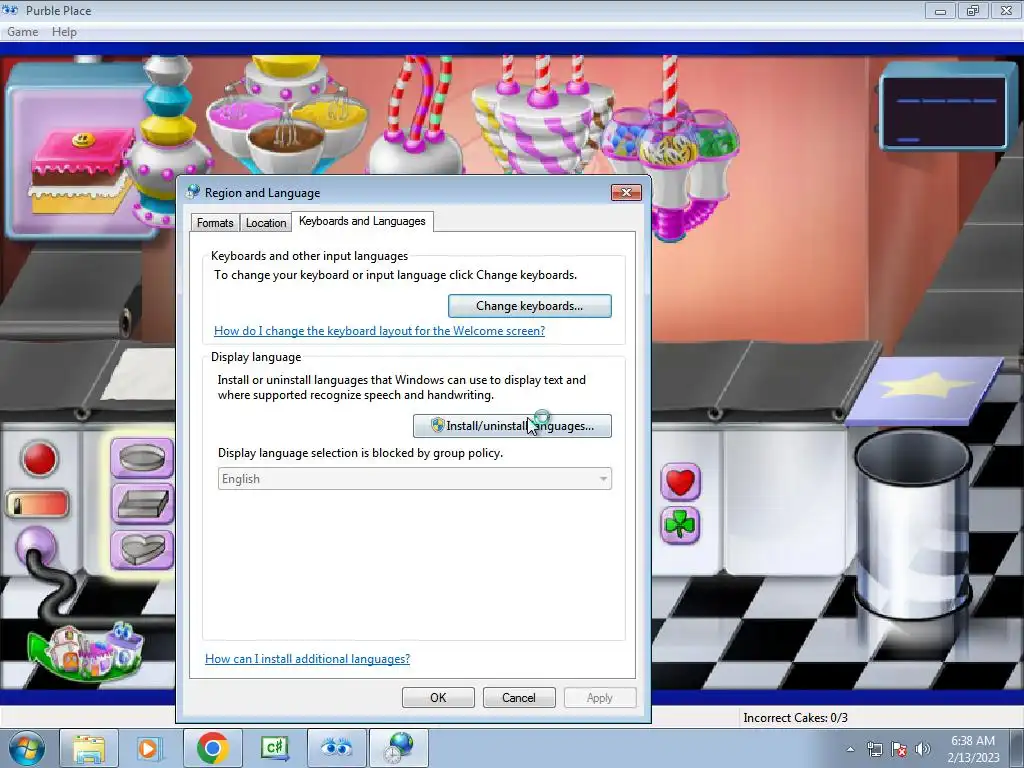Switch to Purble Place taskbar button
Viewport: 1024px width, 768px height.
(336, 748)
